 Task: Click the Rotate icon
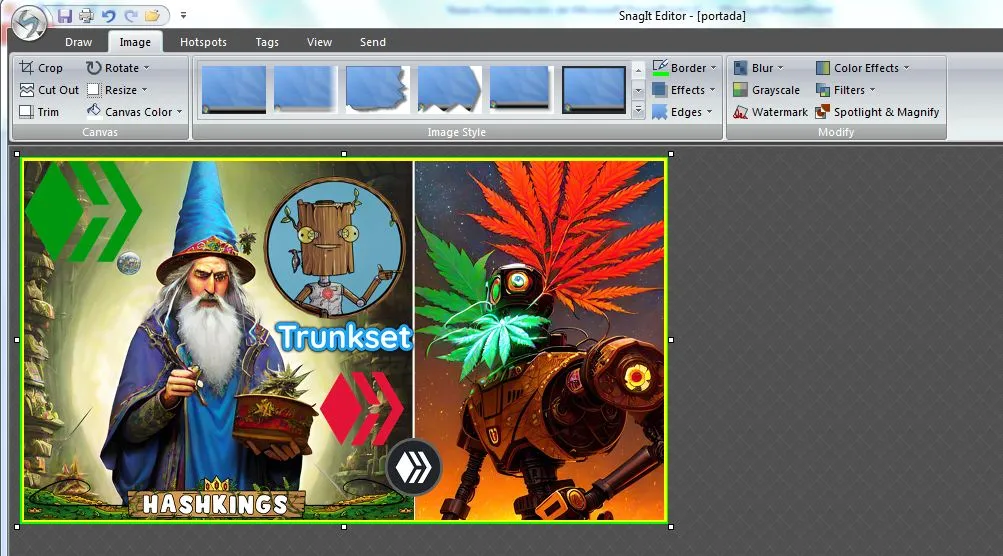[x=94, y=68]
